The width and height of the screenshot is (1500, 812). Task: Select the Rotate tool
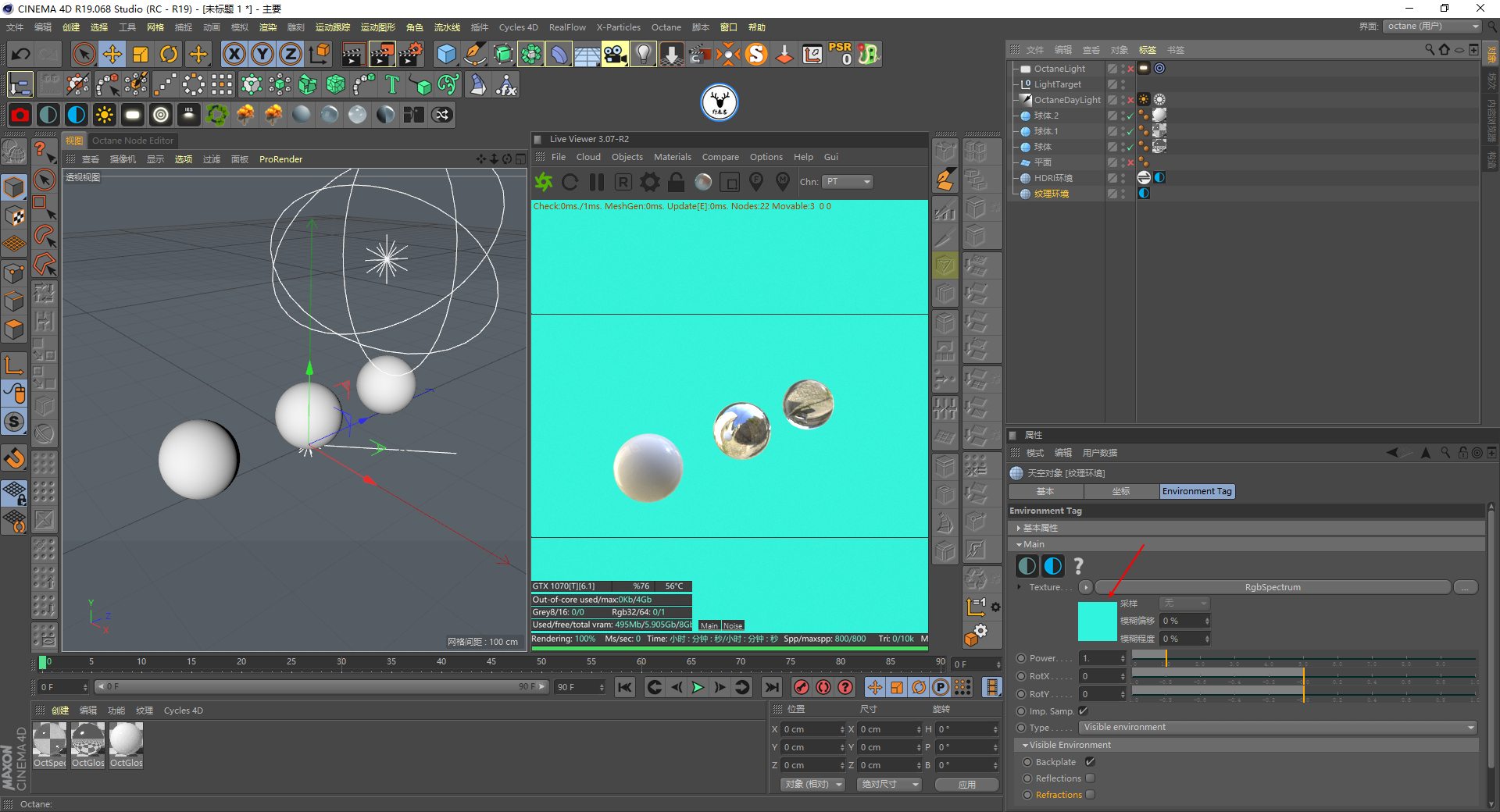[x=169, y=54]
